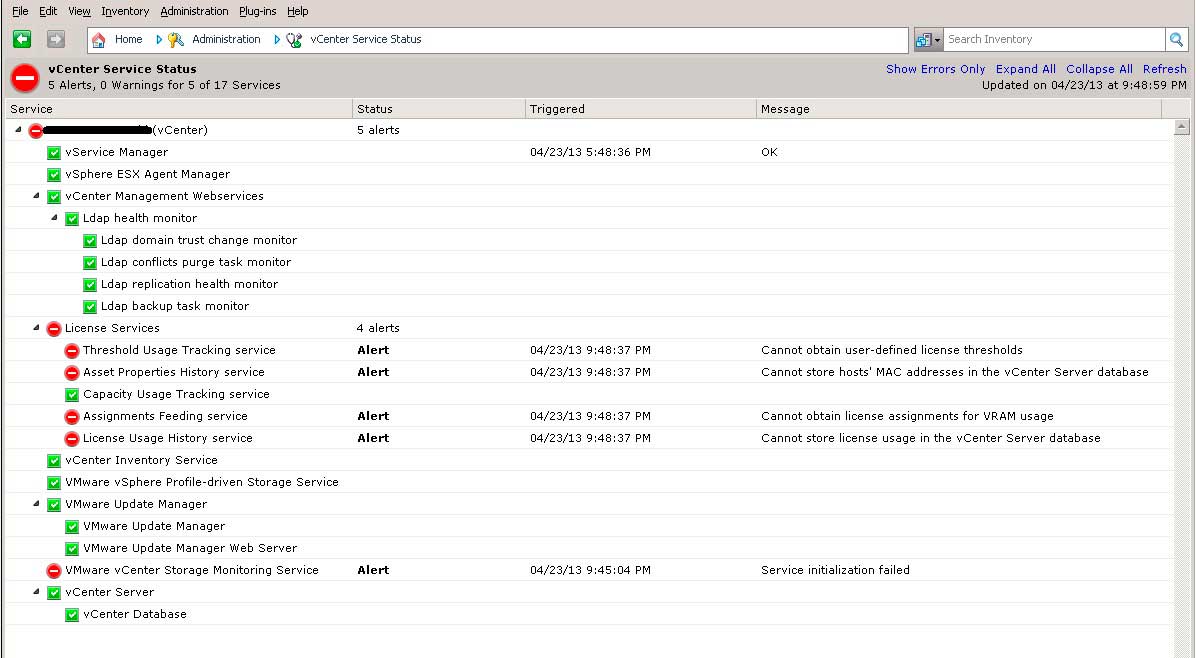
Task: Open the Help menu
Action: pyautogui.click(x=297, y=11)
